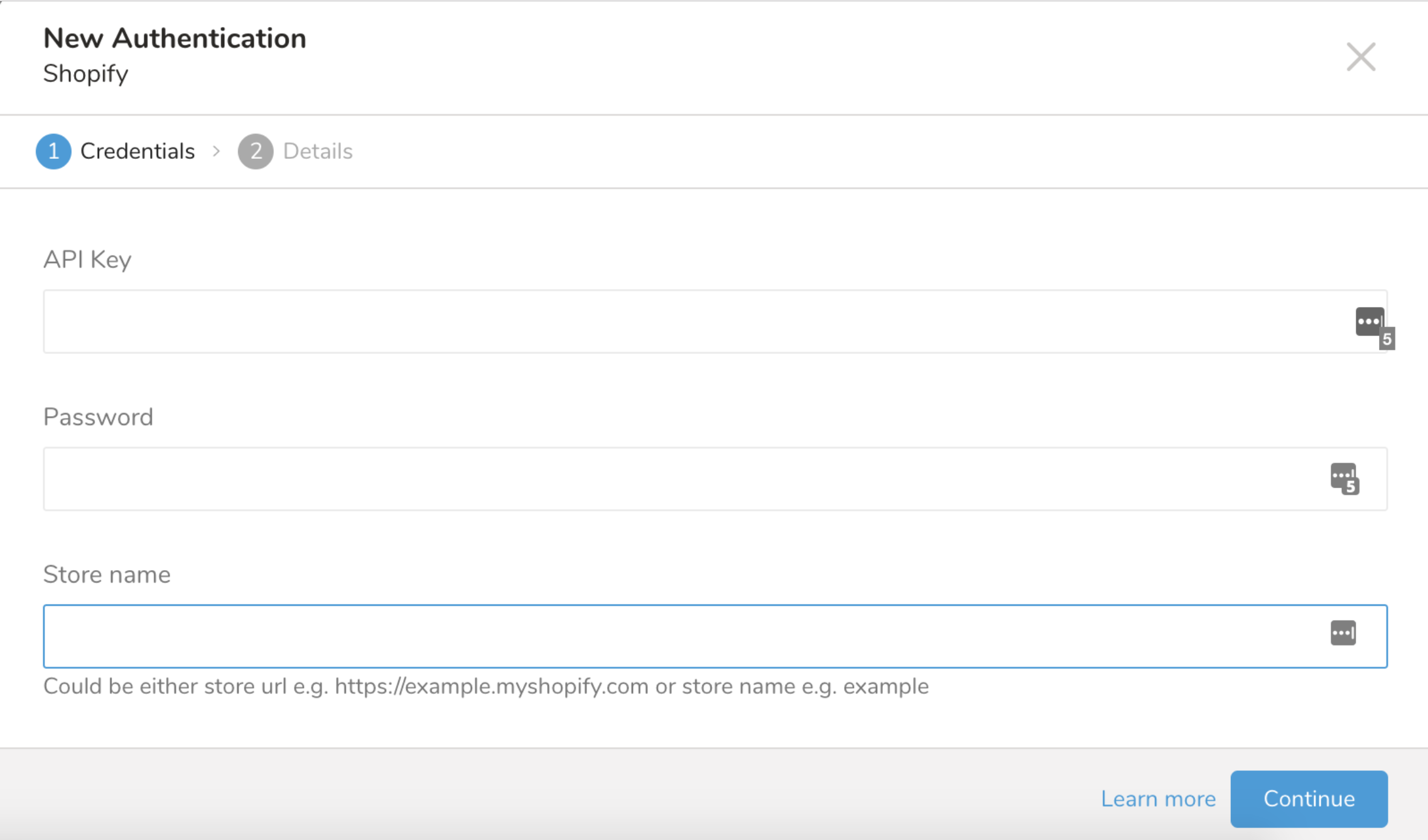Click password manager icon in API Key field

click(1371, 323)
